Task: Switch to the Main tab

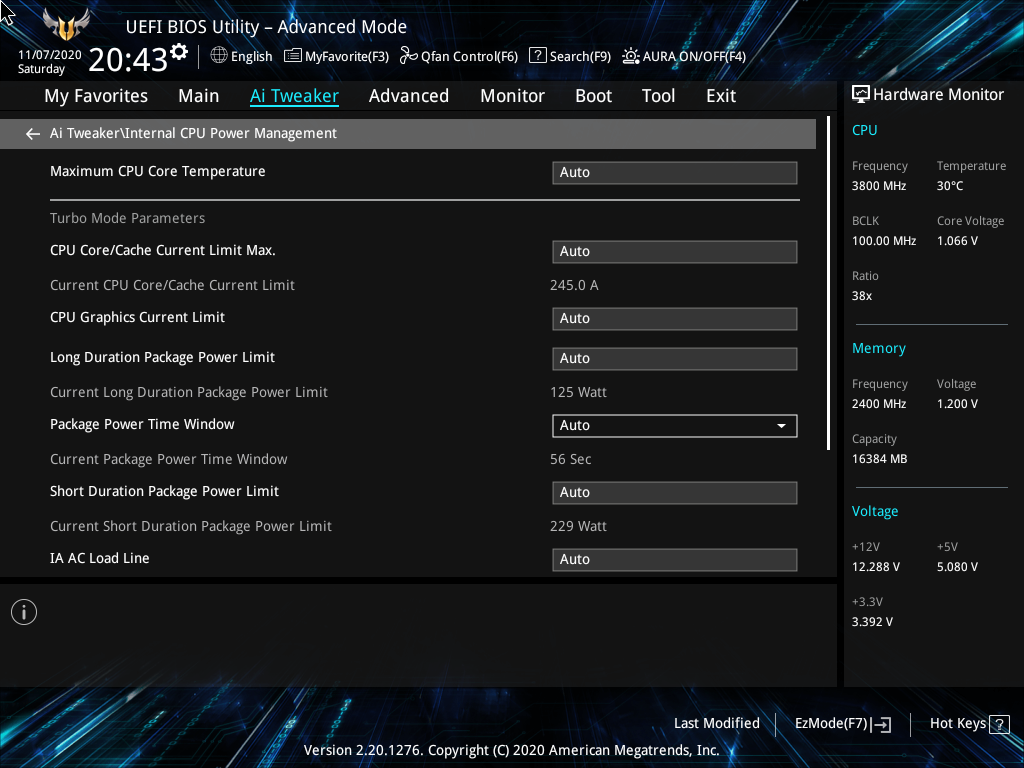Action: [x=199, y=96]
